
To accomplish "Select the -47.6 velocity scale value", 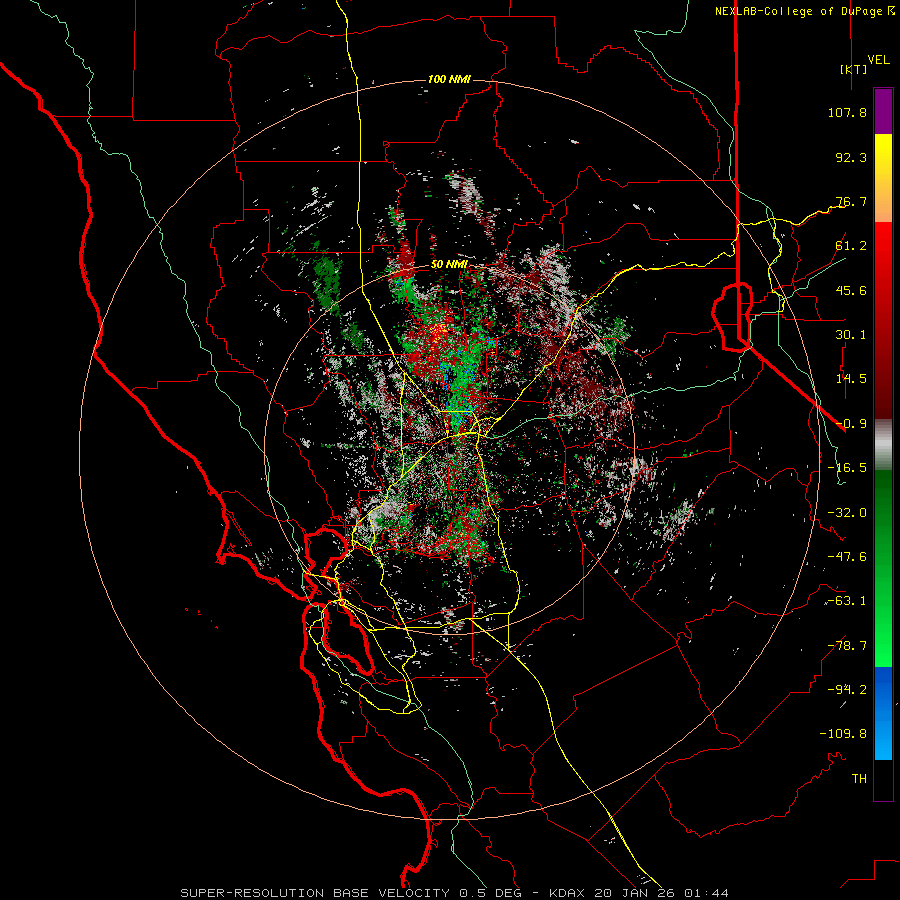I will click(x=847, y=557).
